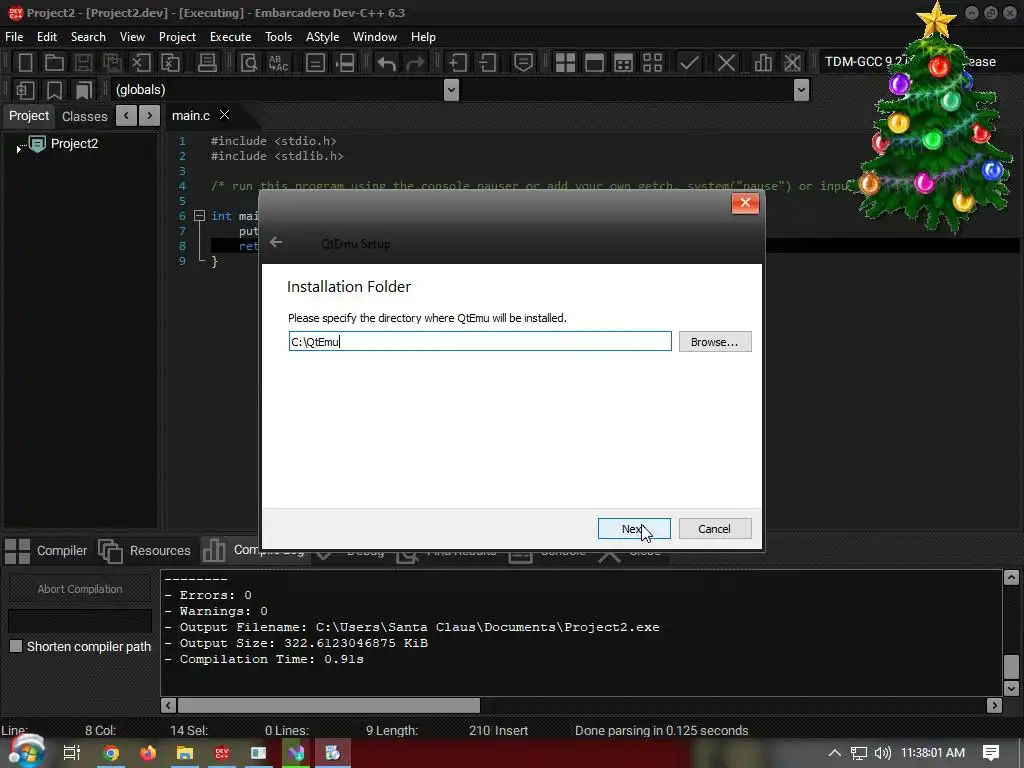Expand the Project2 tree node
This screenshot has height=768, width=1024.
pos(18,149)
